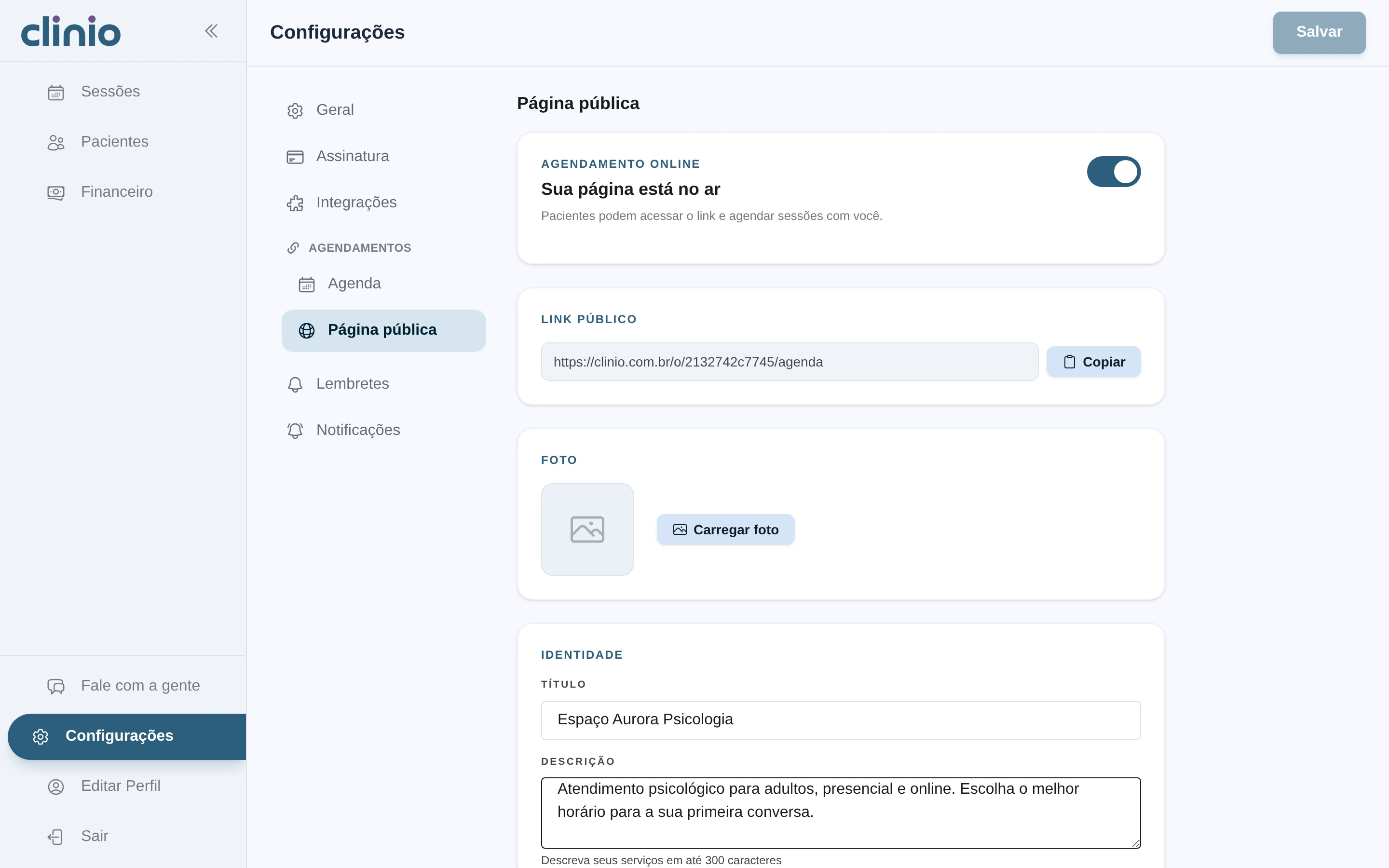
Task: Open Notificações label in settings menu
Action: 358,430
